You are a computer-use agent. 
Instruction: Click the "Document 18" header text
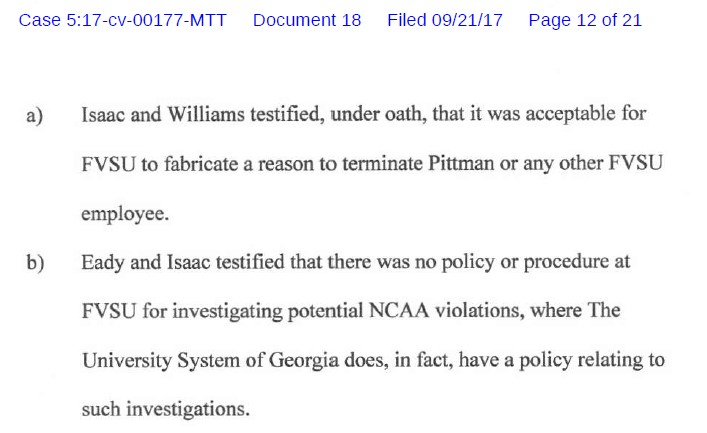pyautogui.click(x=307, y=20)
